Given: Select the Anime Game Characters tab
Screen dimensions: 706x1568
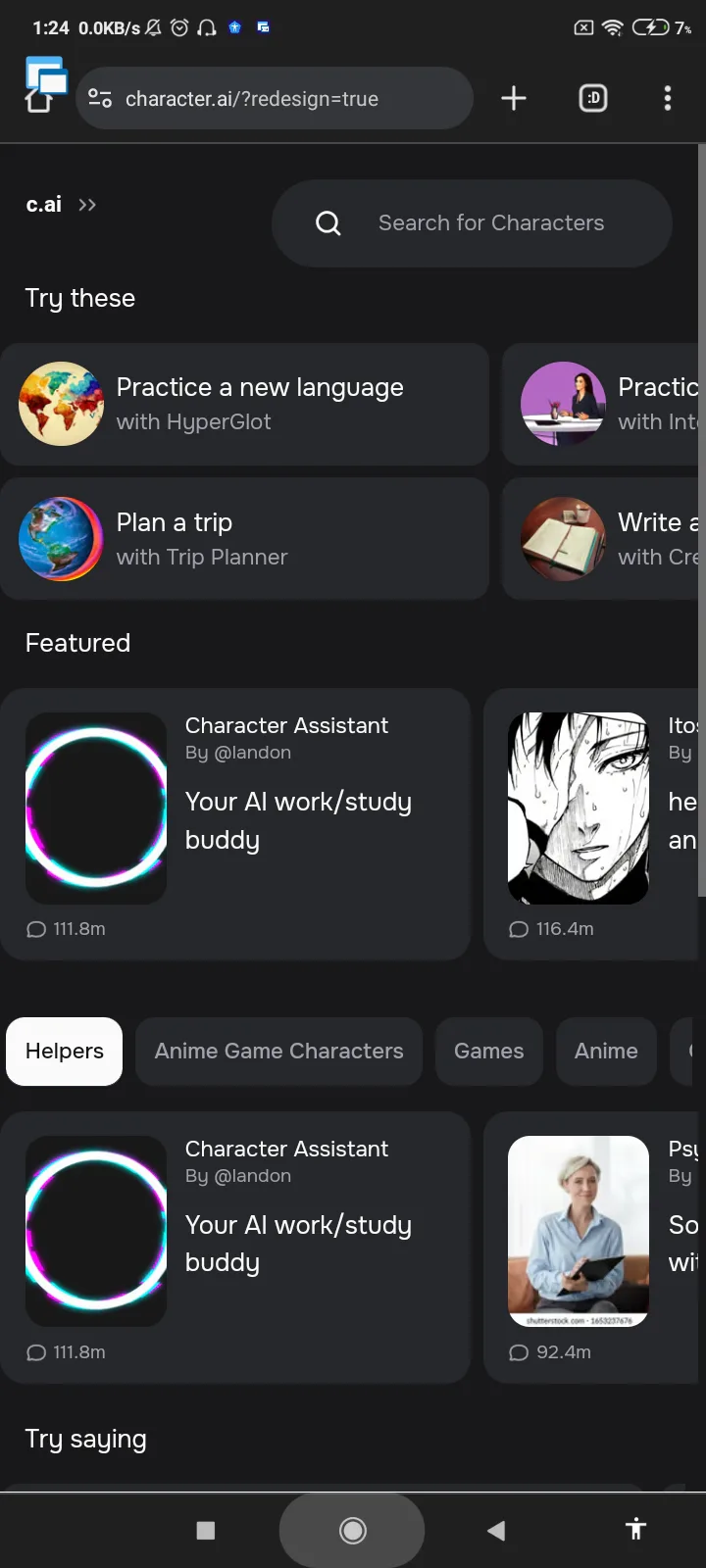Looking at the screenshot, I should 279,1052.
